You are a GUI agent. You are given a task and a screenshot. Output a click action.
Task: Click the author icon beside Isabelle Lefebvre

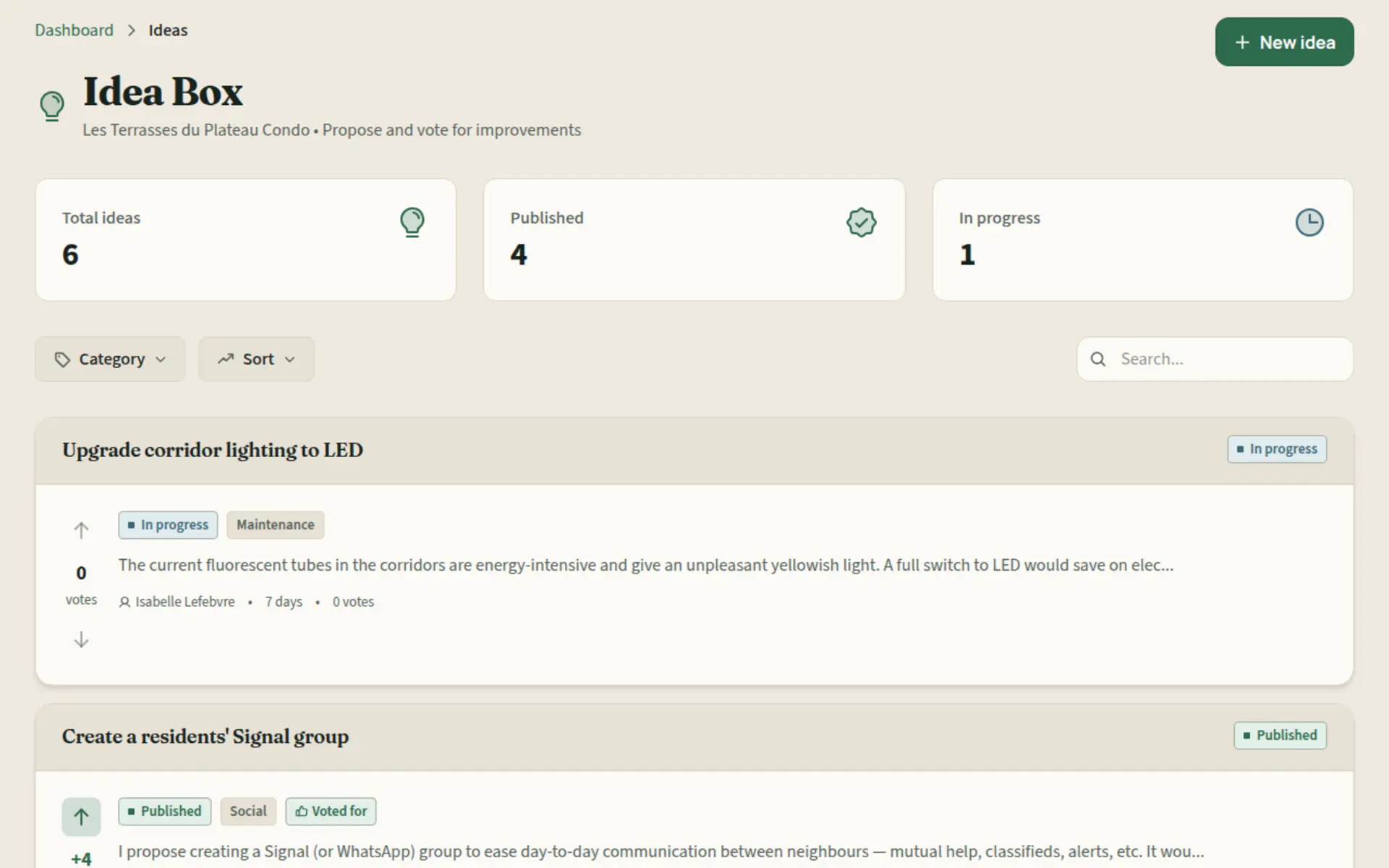pyautogui.click(x=124, y=602)
